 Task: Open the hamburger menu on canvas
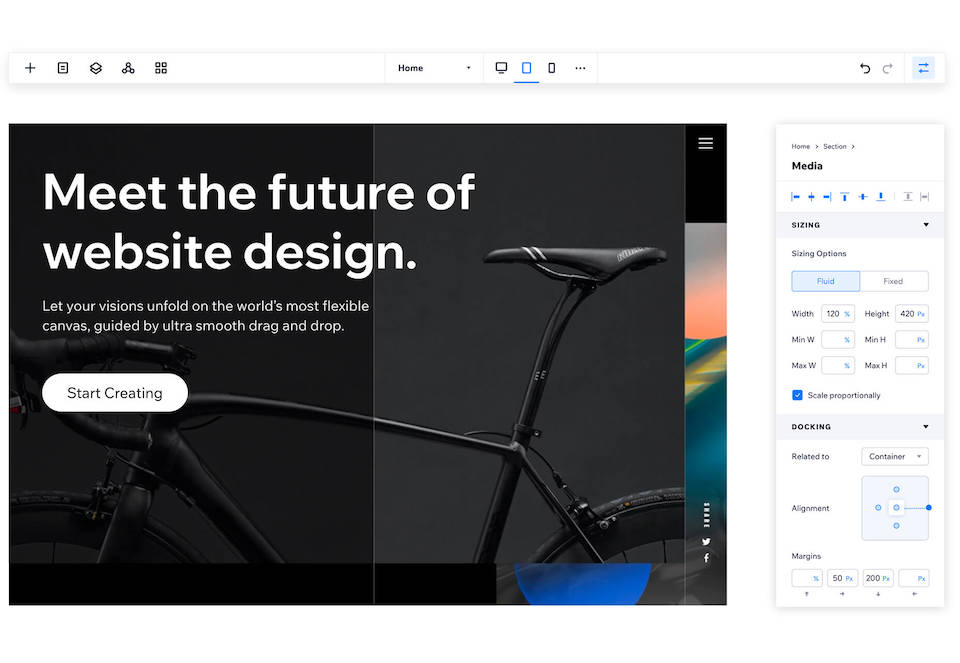(705, 143)
